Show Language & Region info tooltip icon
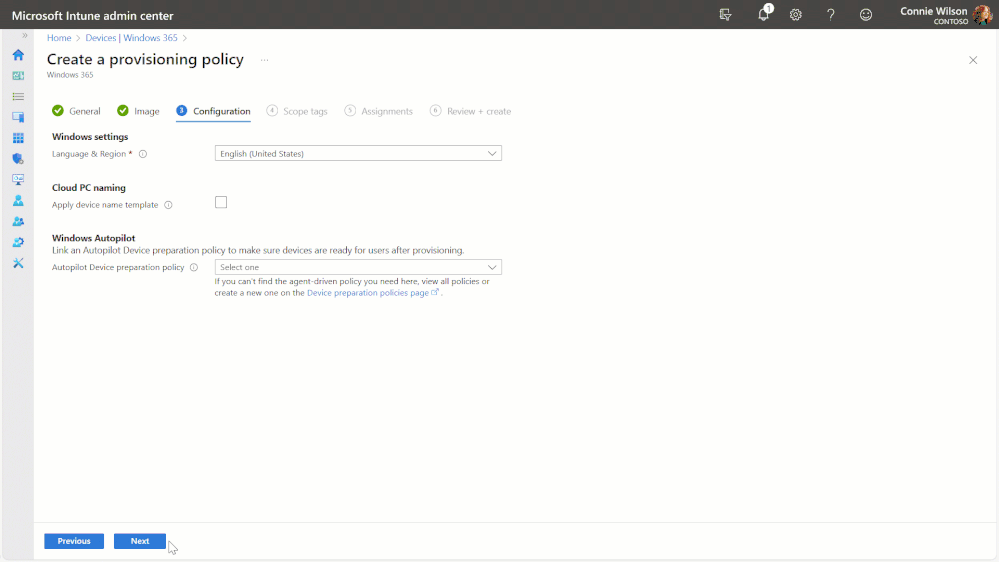 pos(143,154)
